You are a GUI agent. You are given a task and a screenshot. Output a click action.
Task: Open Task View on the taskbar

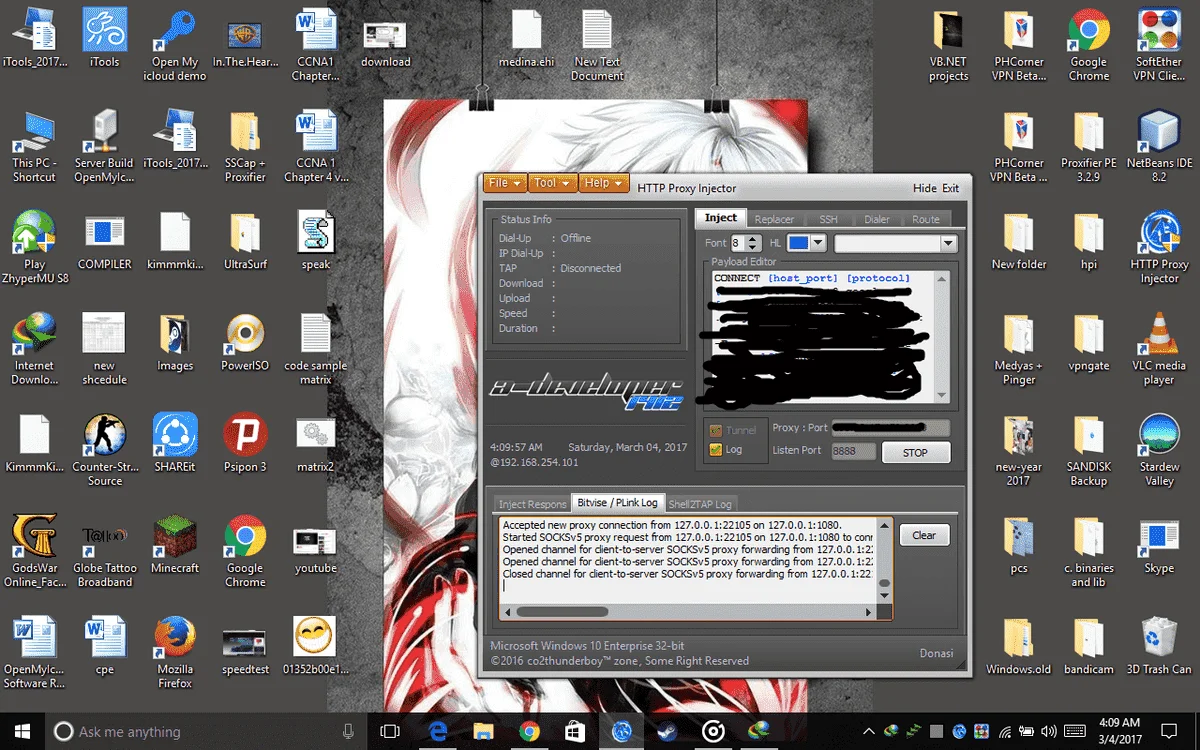(391, 731)
